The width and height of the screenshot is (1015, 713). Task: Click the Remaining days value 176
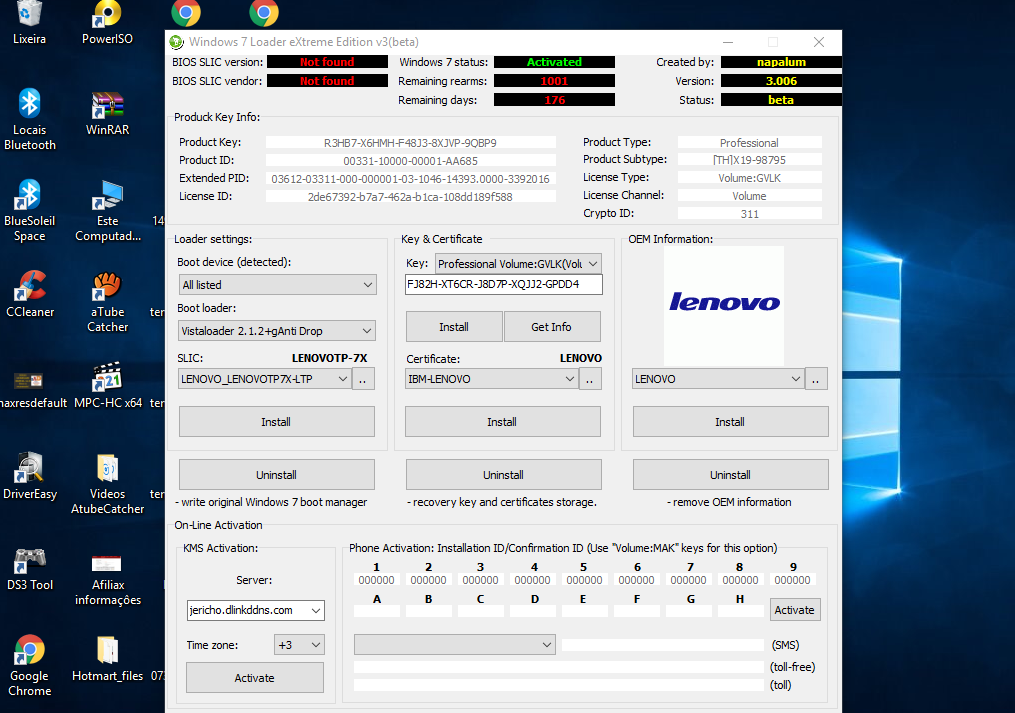(x=554, y=100)
